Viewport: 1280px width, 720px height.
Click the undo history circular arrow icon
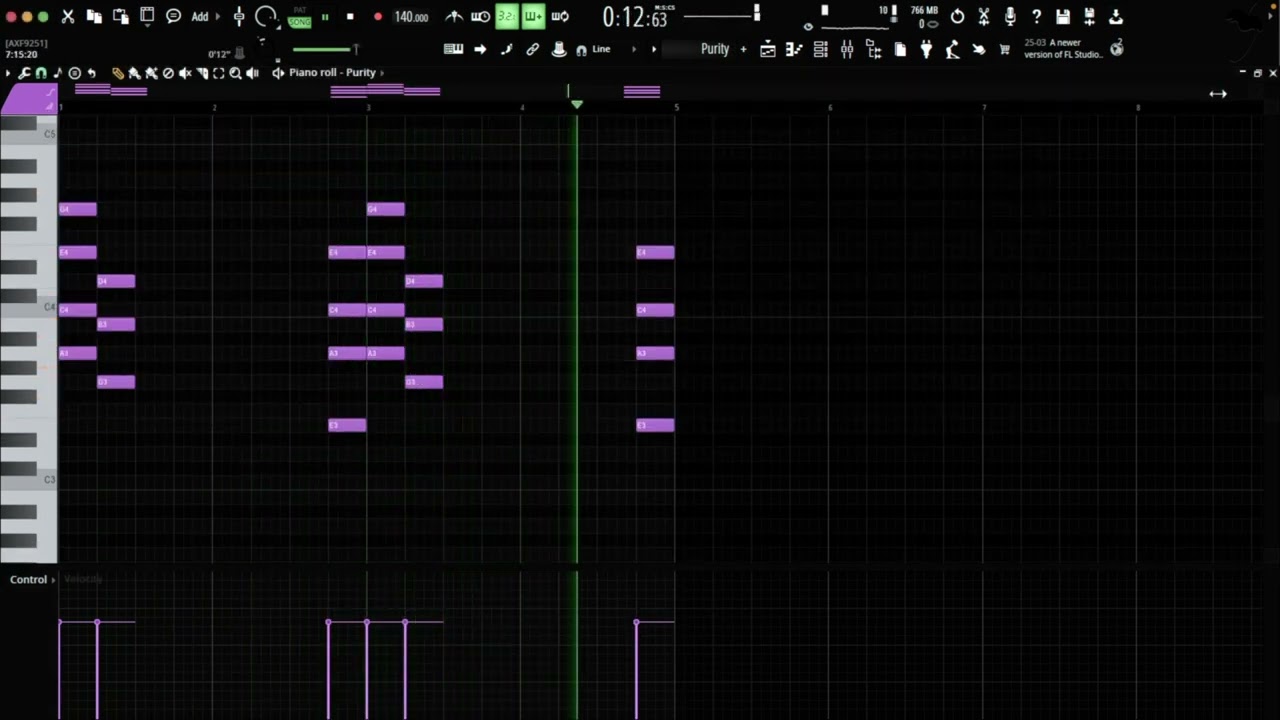tap(958, 17)
